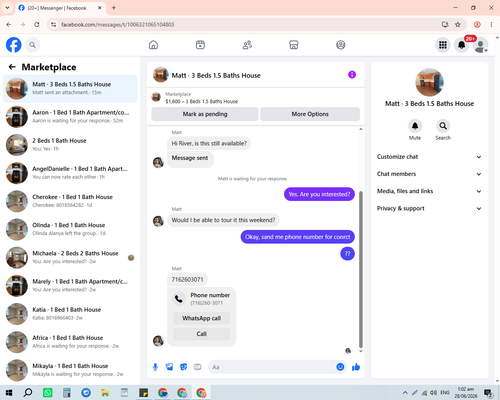Viewport: 500px width, 400px height.
Task: Open Chrome three-dot menu
Action: point(491,24)
